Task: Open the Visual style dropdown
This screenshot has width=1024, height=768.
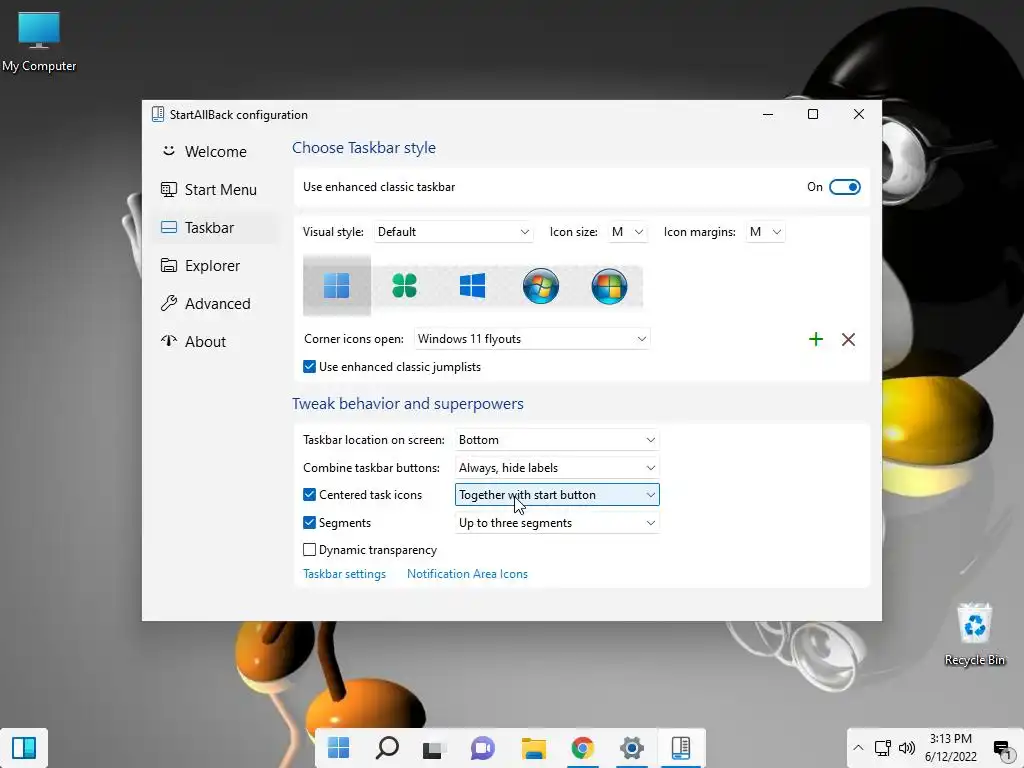Action: [x=453, y=232]
